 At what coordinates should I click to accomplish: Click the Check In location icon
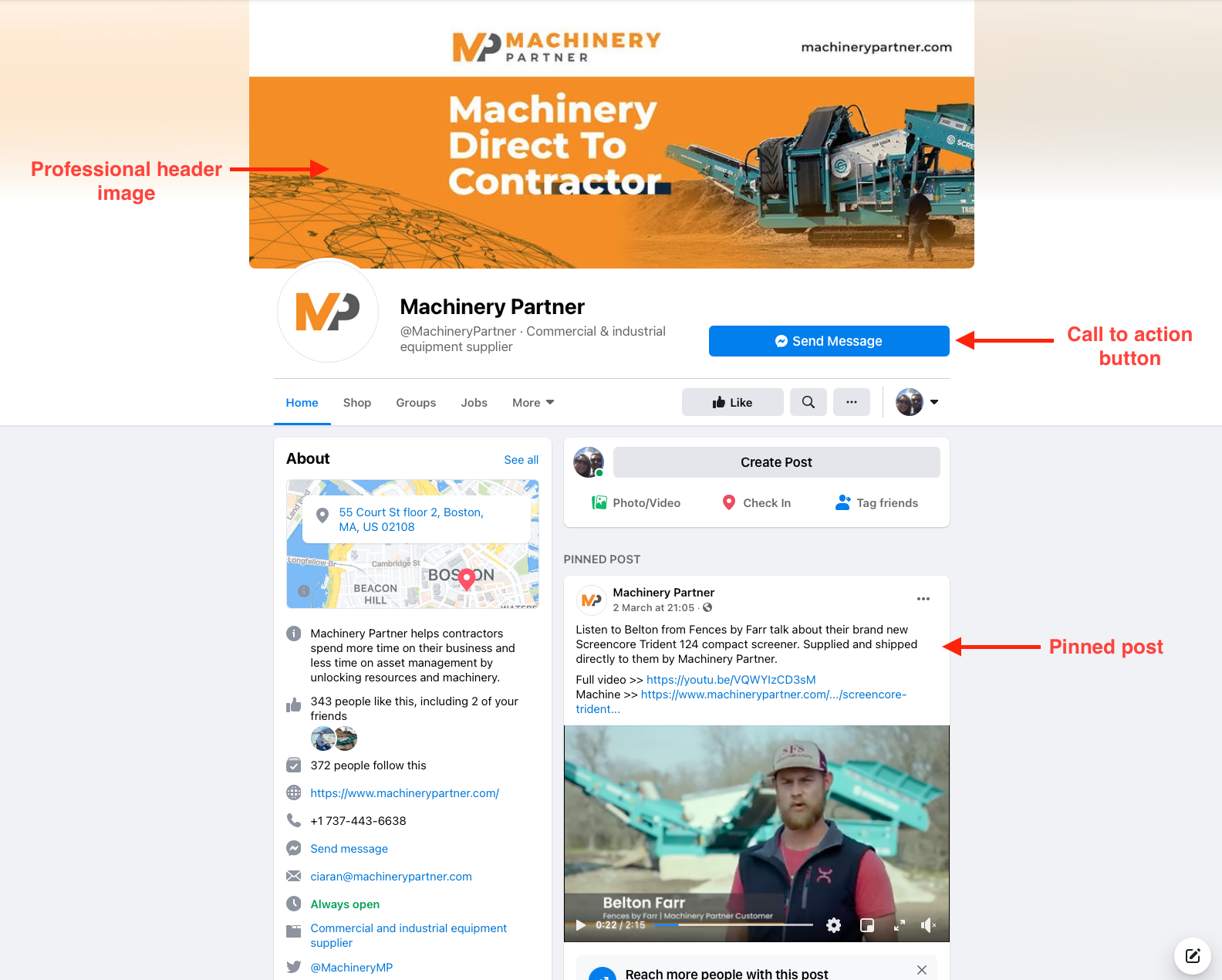tap(729, 502)
